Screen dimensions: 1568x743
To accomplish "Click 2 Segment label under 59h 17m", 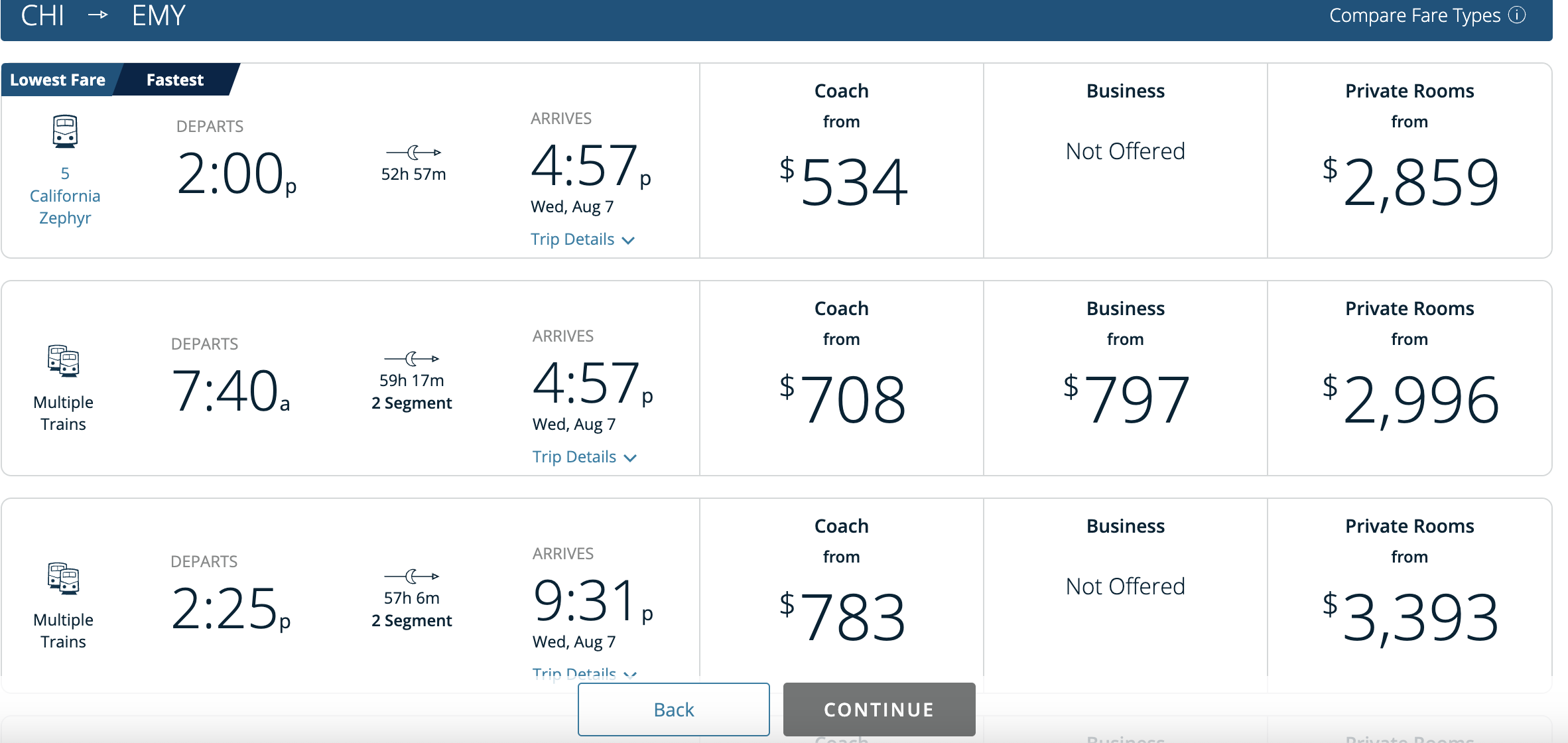I will coord(412,403).
